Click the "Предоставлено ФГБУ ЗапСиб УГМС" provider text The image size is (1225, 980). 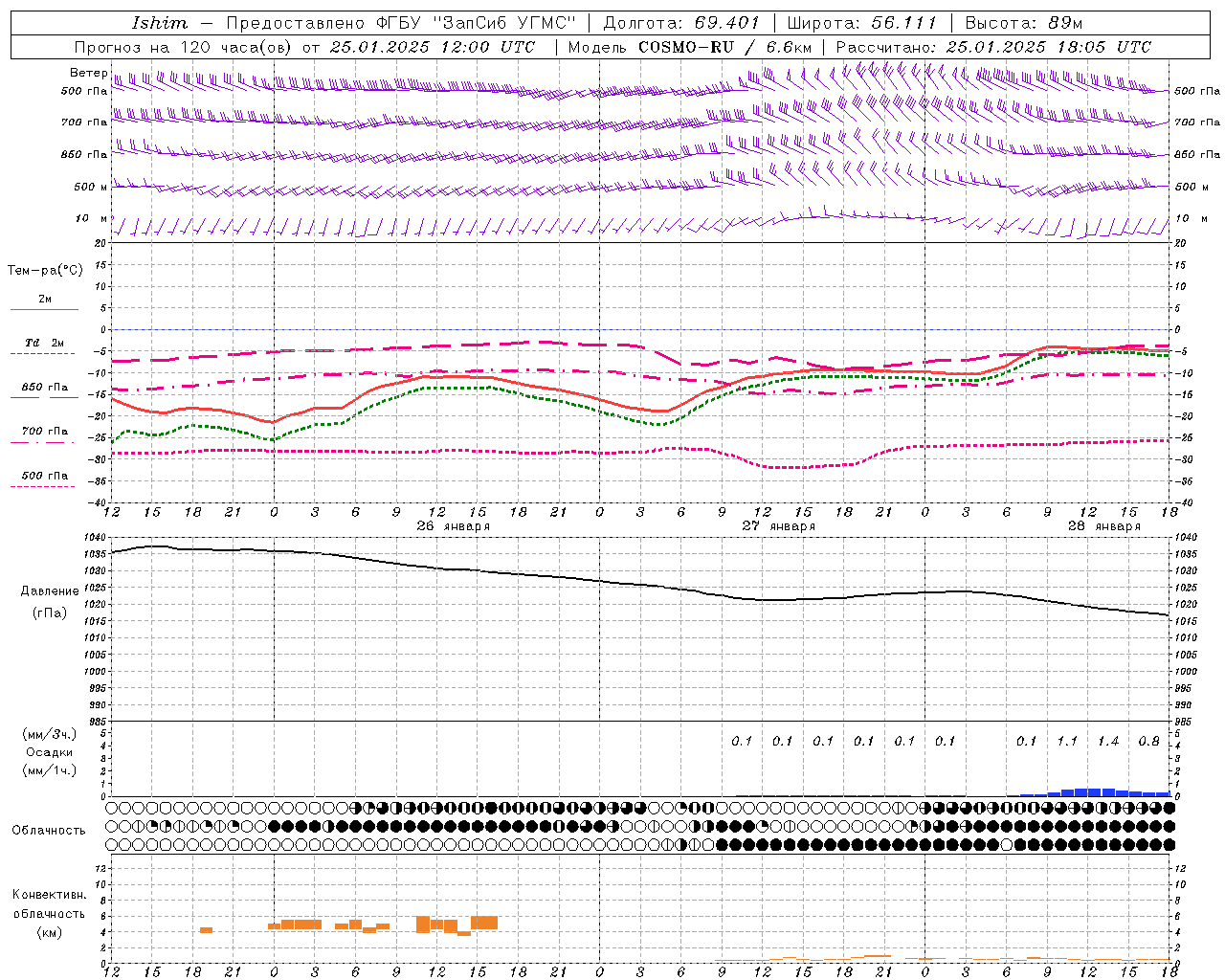tap(401, 23)
